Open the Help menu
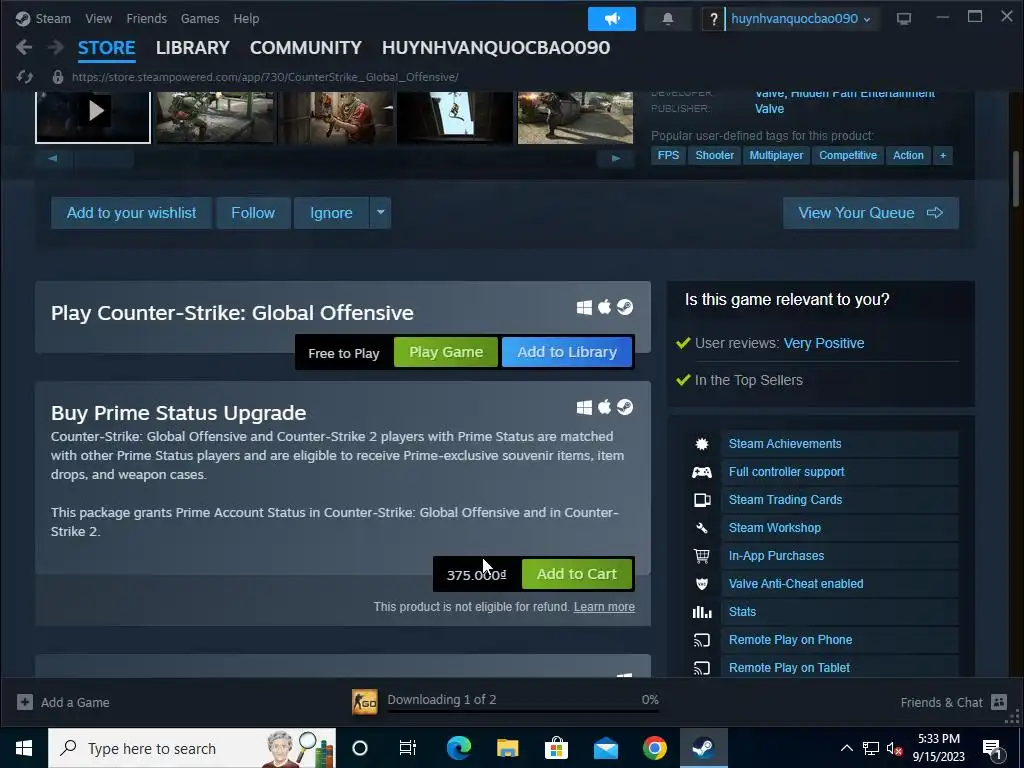The height and width of the screenshot is (768, 1024). coord(246,19)
